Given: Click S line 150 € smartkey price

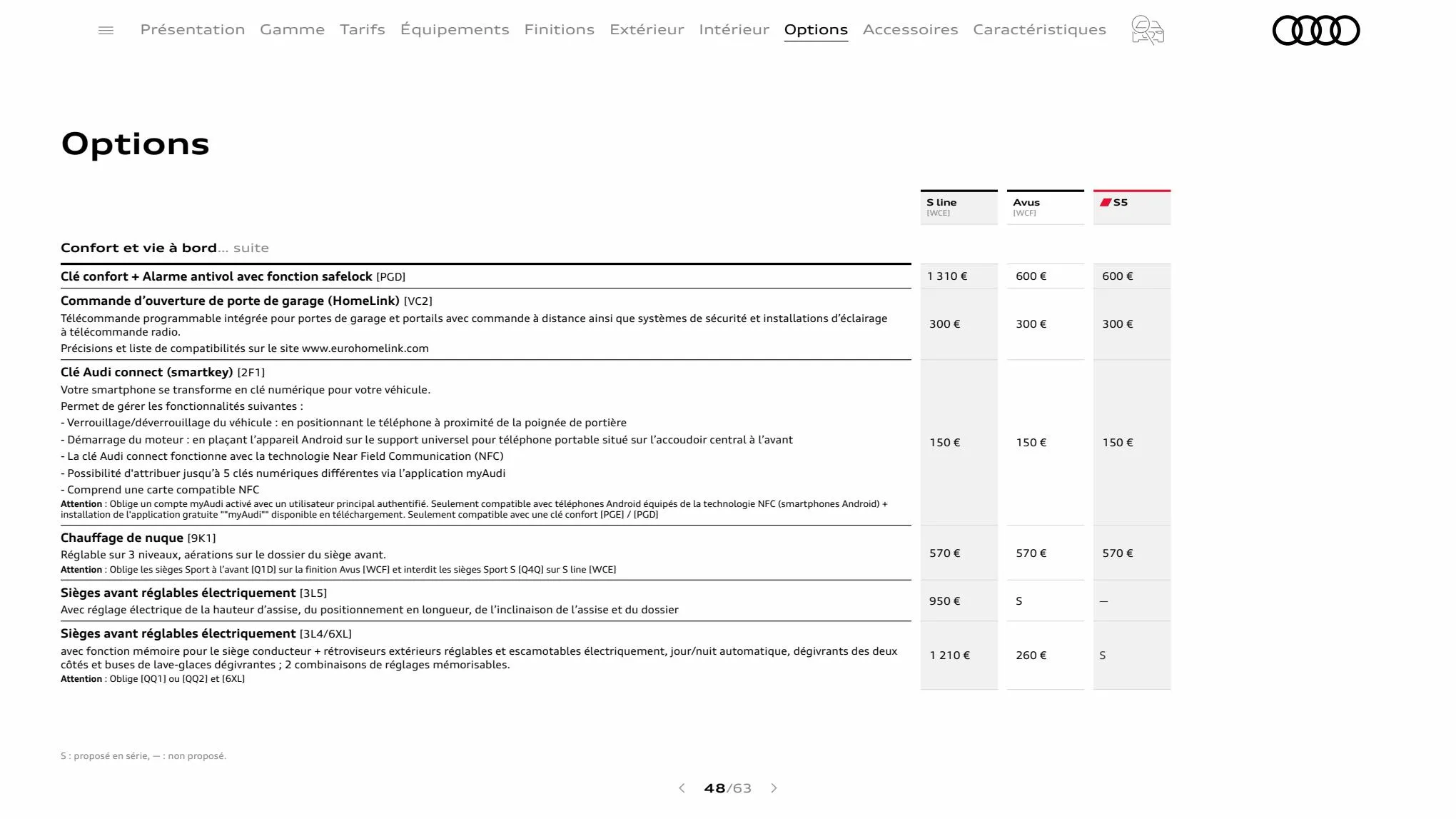Looking at the screenshot, I should tap(945, 443).
